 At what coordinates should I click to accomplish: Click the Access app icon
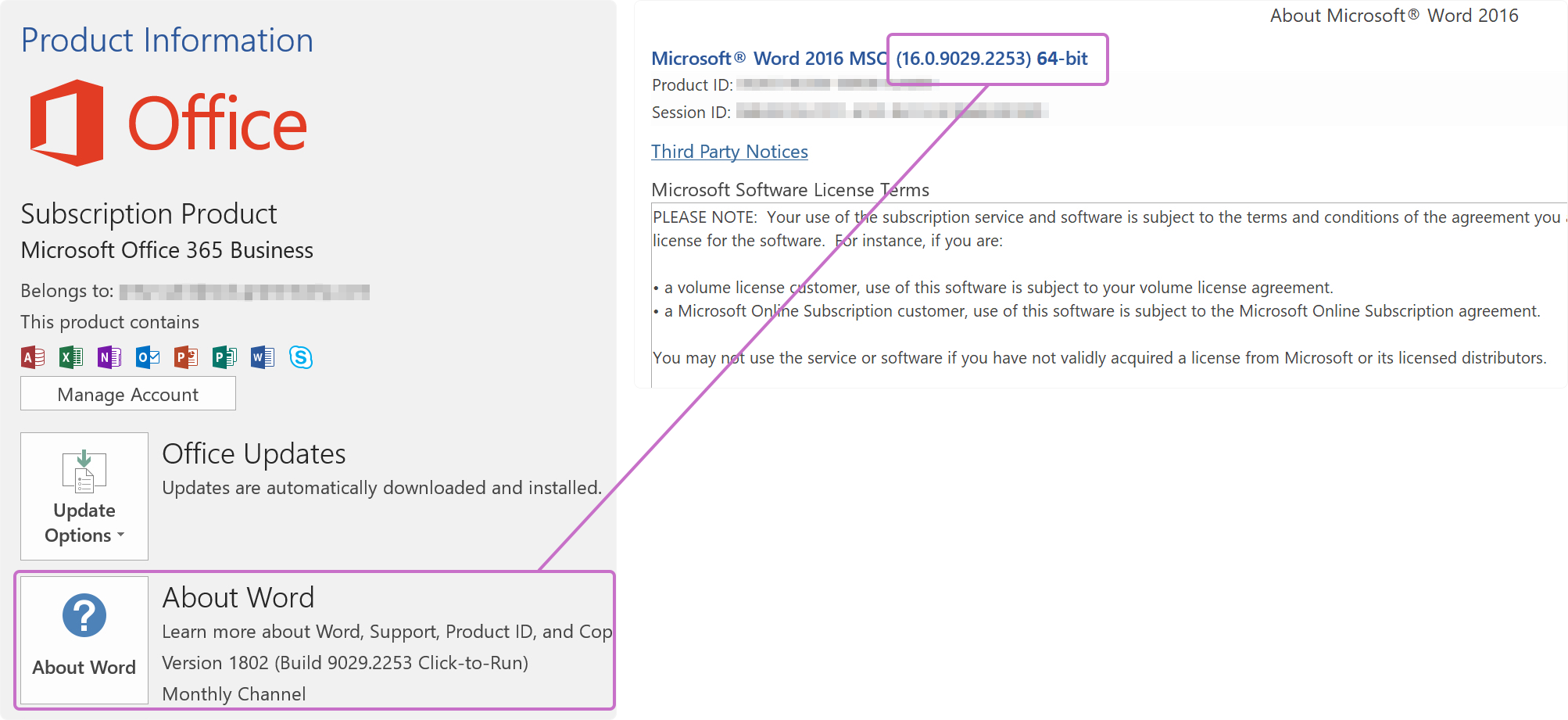[33, 357]
